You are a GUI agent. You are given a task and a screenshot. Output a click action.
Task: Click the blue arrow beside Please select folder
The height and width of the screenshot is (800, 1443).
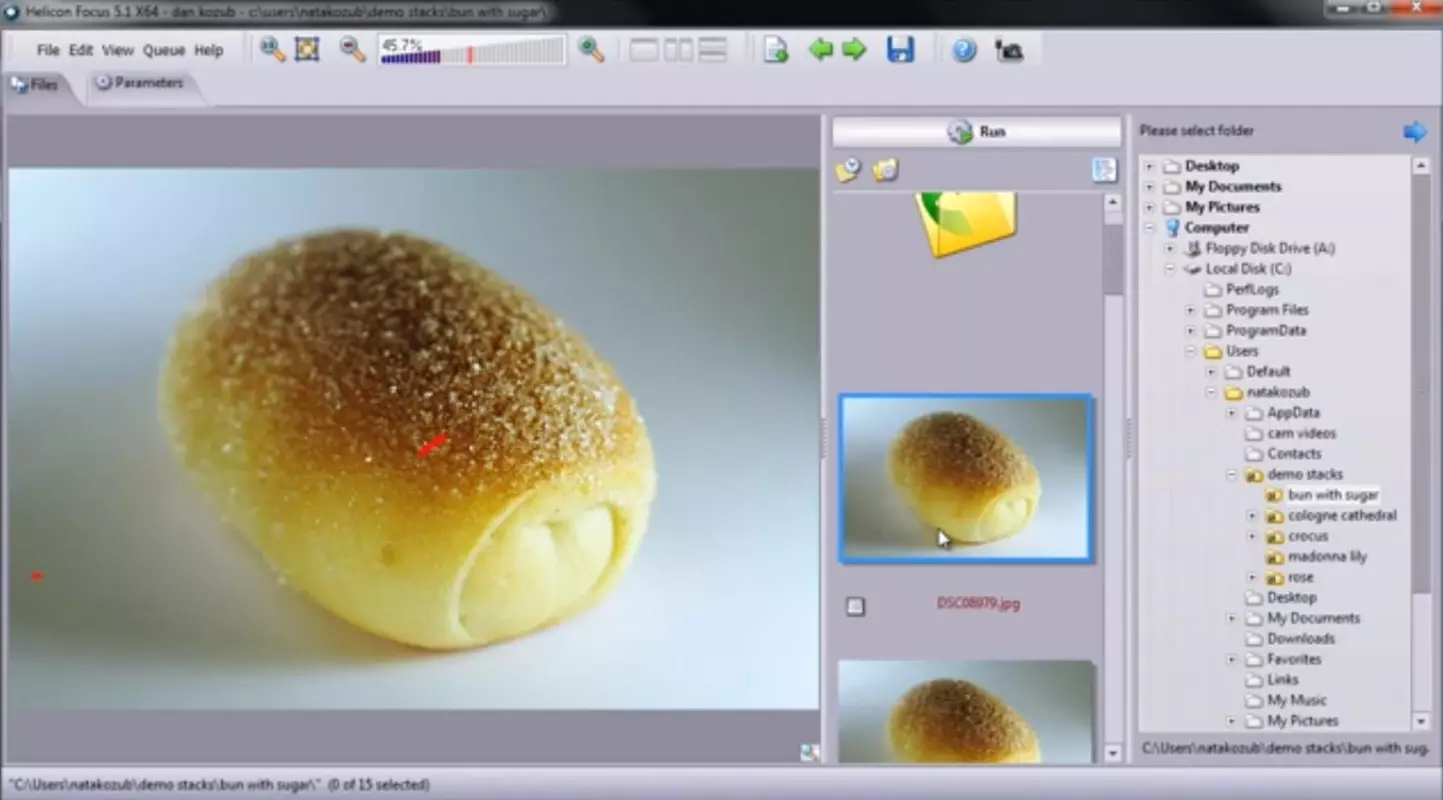point(1415,131)
